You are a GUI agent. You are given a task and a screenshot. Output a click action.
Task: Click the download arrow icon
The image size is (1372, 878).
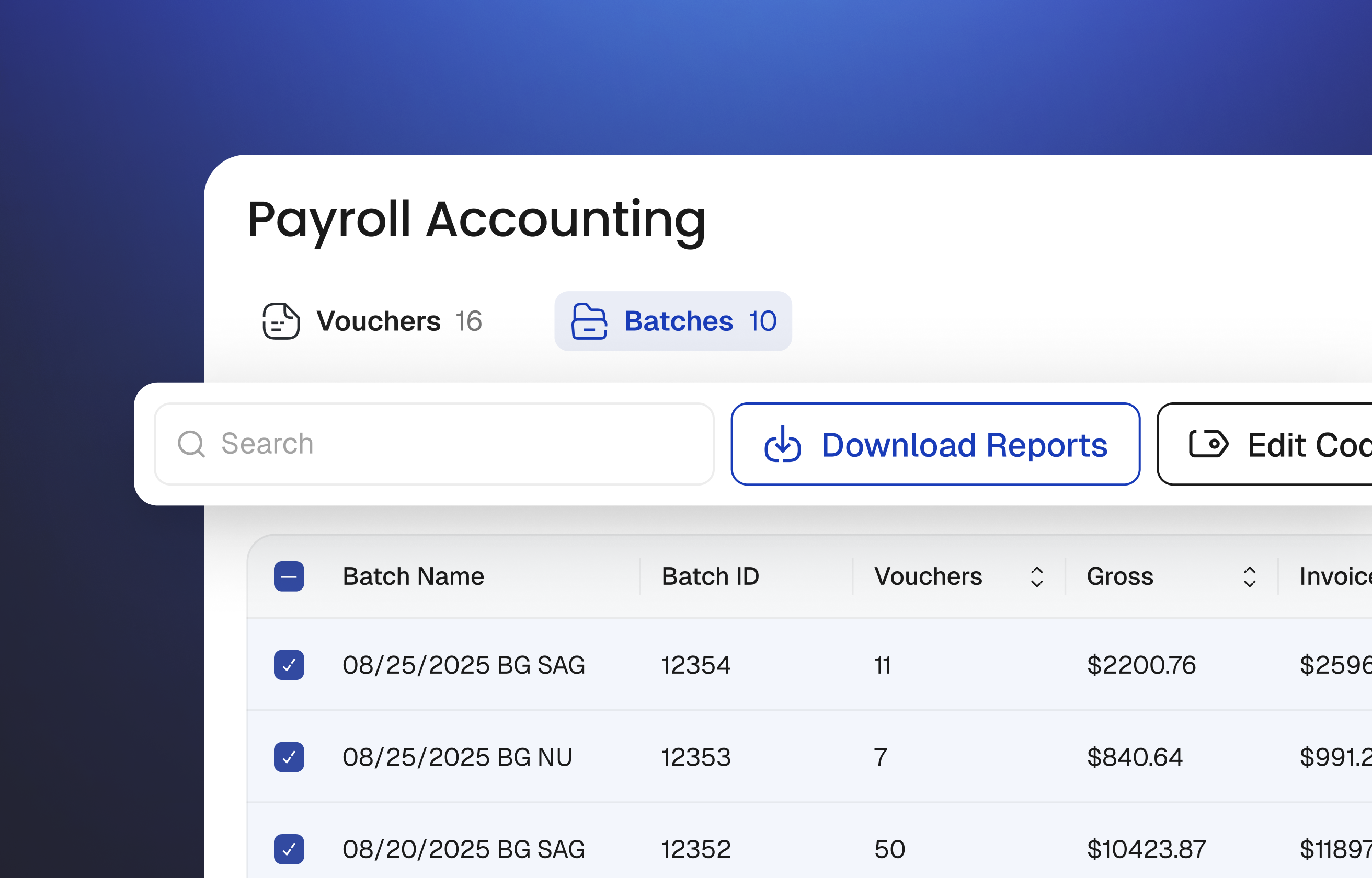coord(782,444)
